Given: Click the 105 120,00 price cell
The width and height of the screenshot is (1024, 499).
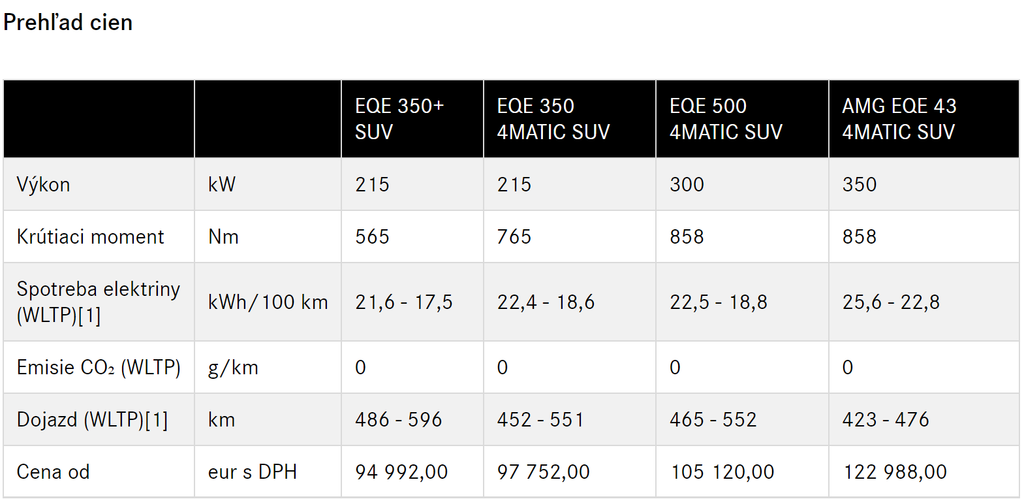Looking at the screenshot, I should coord(722,471).
